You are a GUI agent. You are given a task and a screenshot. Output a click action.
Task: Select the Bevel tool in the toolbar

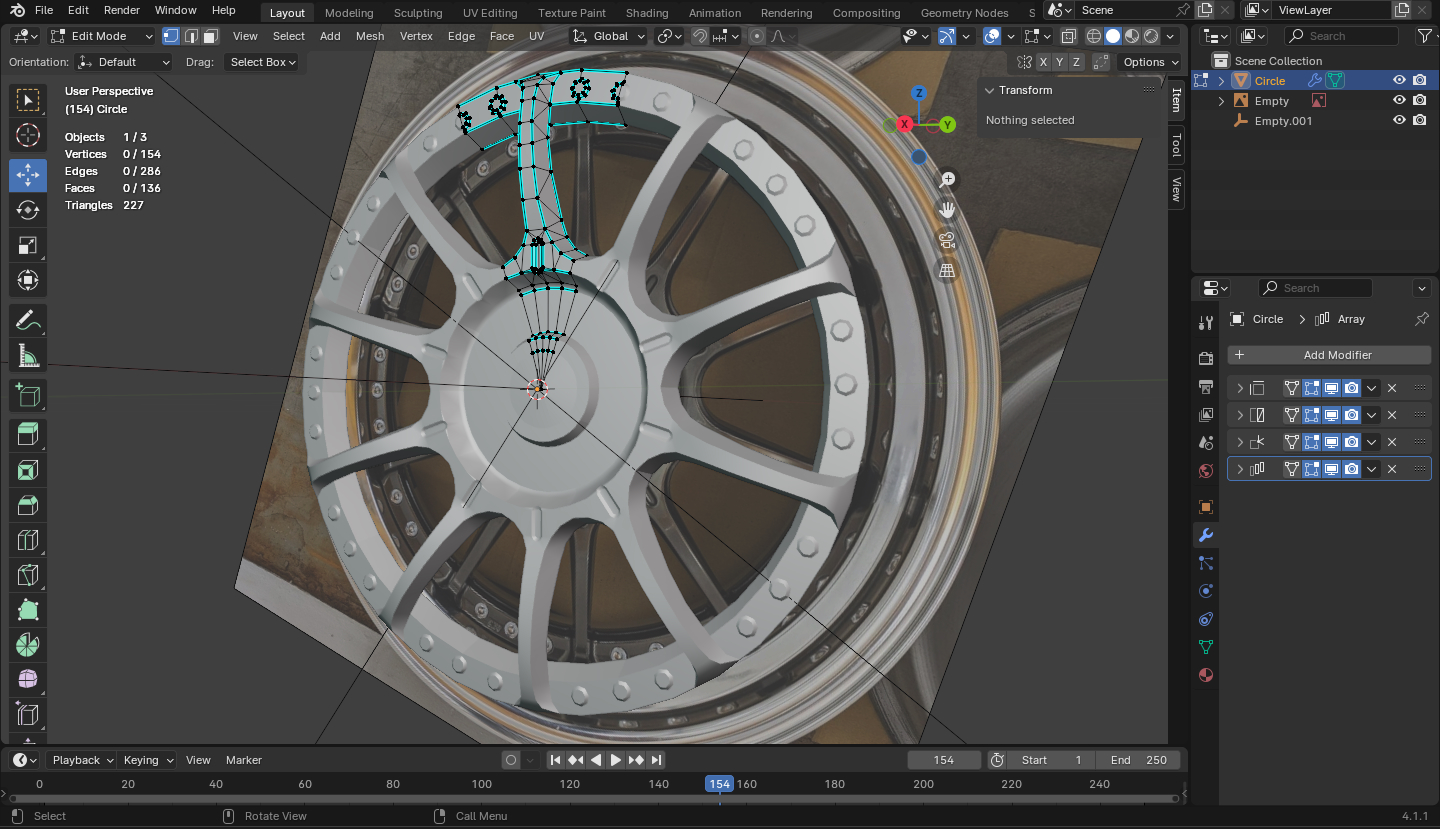tap(28, 506)
